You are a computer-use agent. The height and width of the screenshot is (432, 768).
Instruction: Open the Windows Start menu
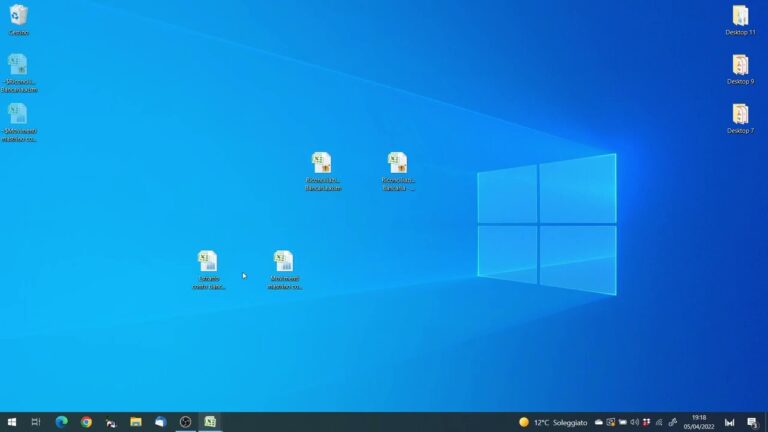coord(12,422)
